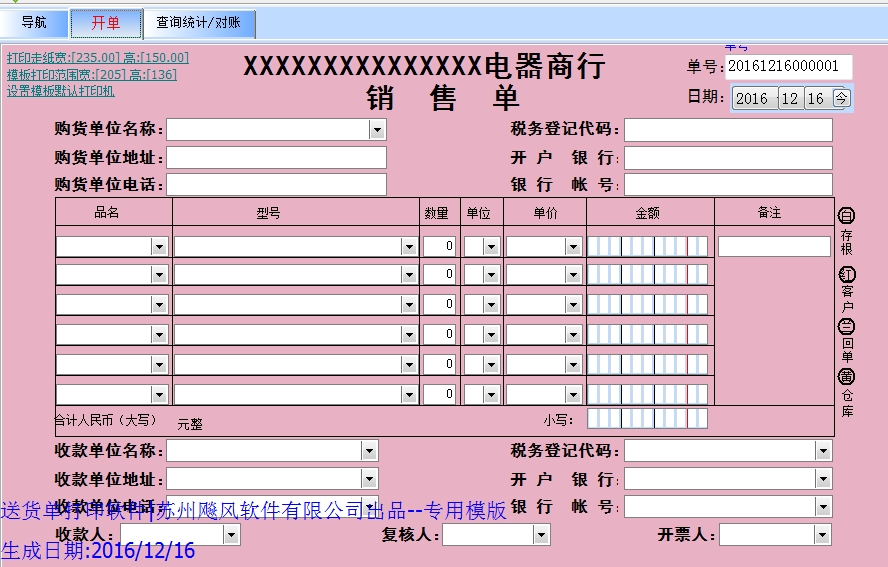
Task: Open 单价 dropdown in sixth row
Action: (573, 394)
